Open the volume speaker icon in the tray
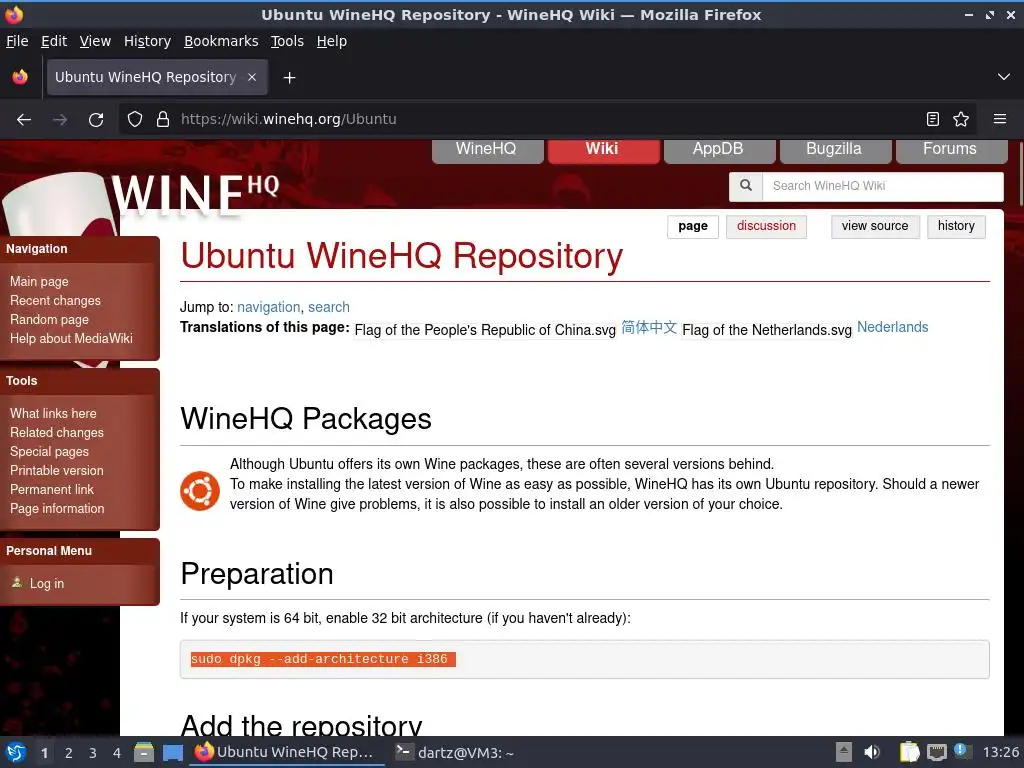Image resolution: width=1024 pixels, height=768 pixels. (872, 753)
